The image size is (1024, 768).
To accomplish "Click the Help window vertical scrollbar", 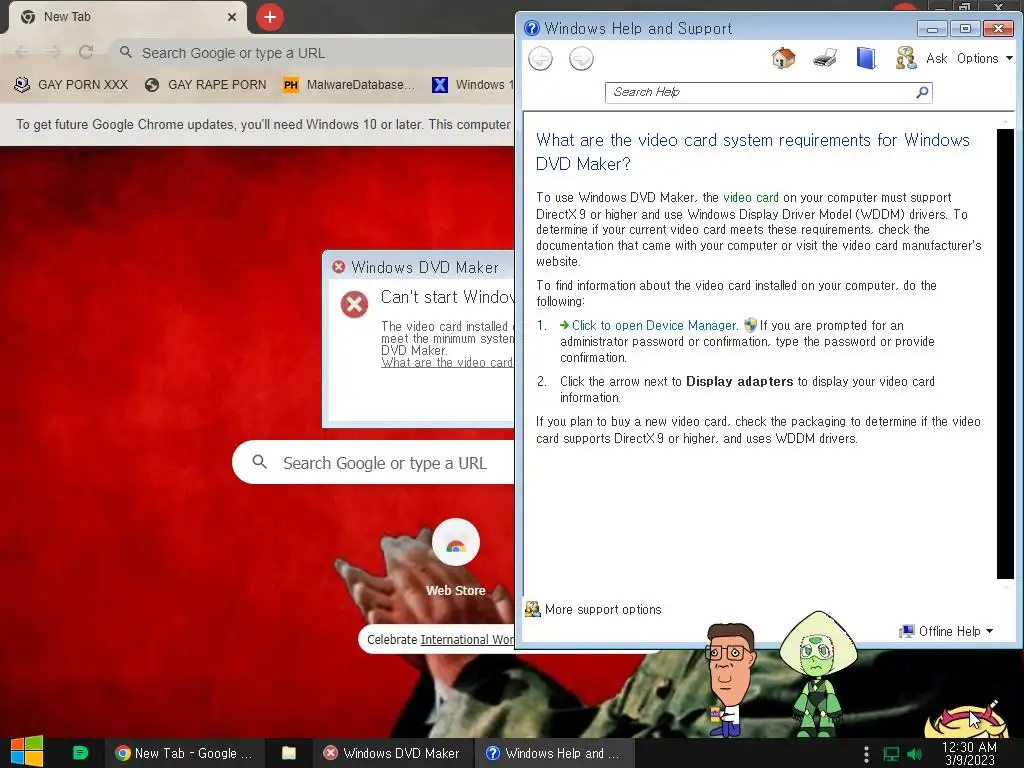I will [x=1005, y=353].
